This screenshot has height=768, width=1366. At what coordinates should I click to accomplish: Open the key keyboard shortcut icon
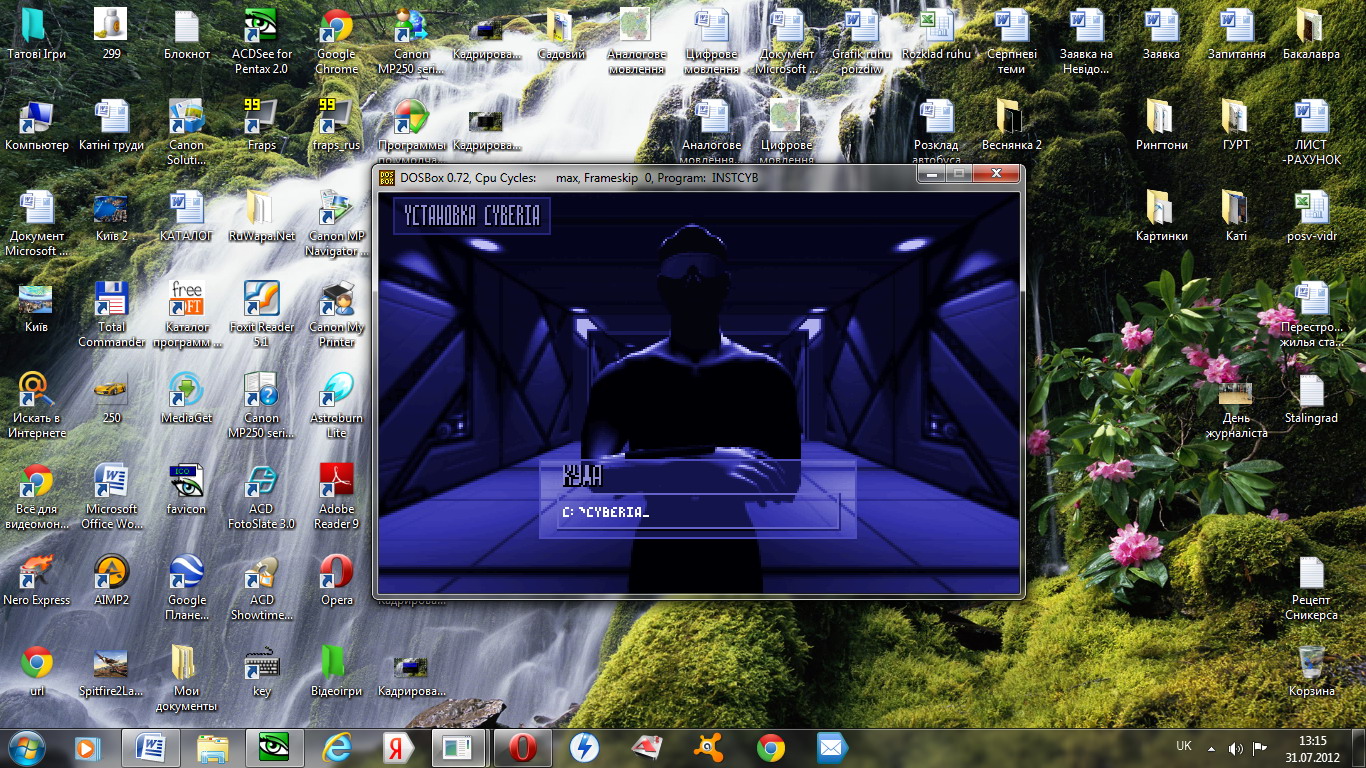(x=262, y=671)
